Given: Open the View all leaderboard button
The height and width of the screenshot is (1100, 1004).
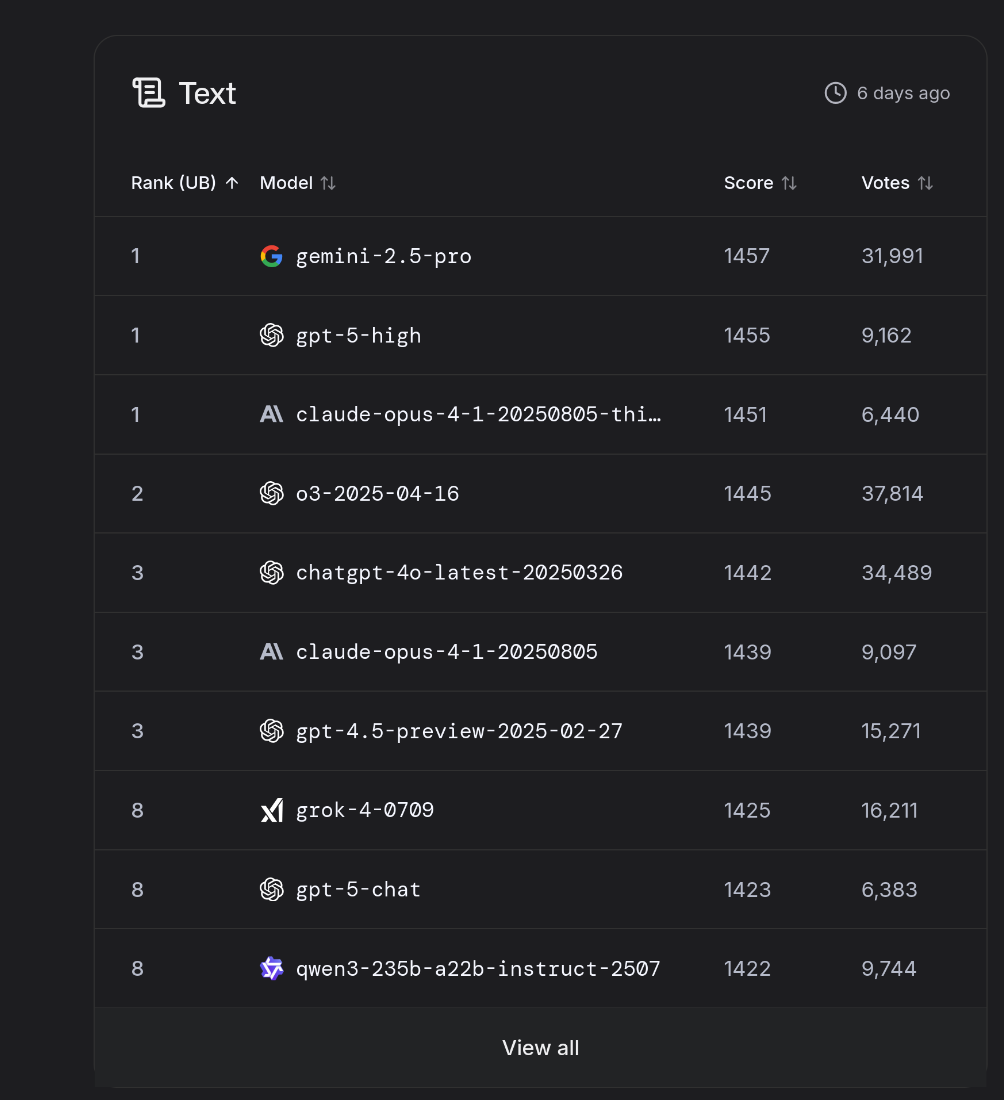Looking at the screenshot, I should pos(541,1047).
